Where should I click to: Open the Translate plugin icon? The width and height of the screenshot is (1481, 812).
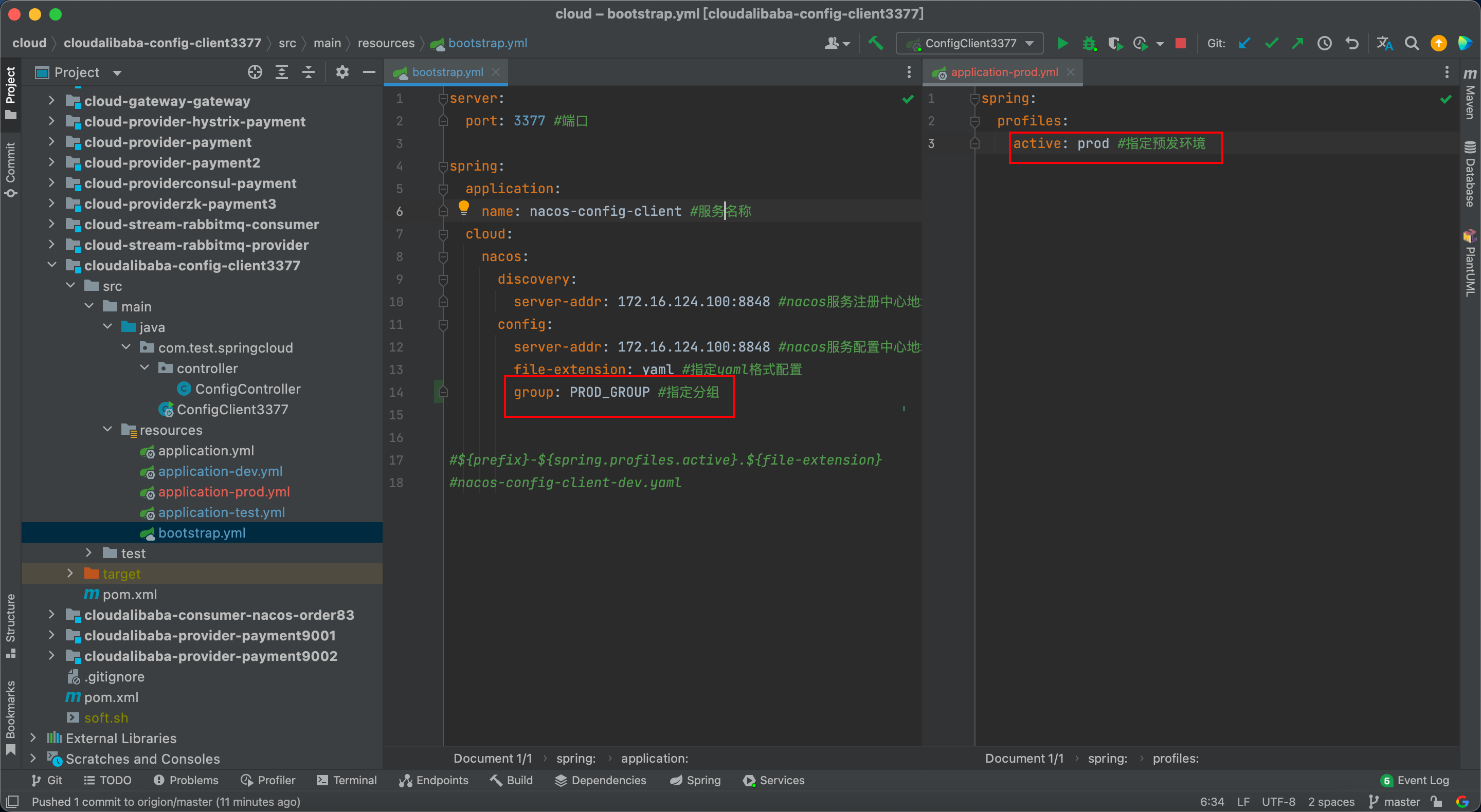(1384, 43)
